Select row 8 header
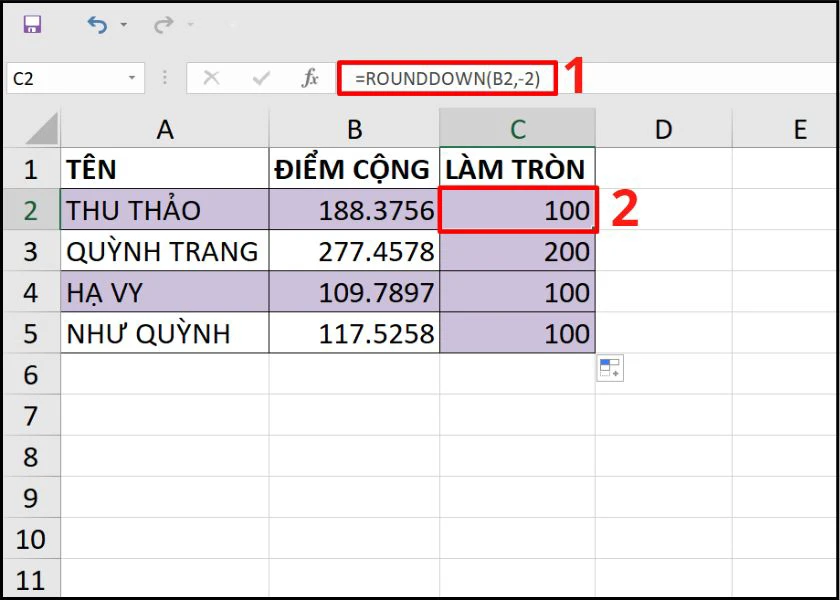The image size is (840, 600). [x=31, y=456]
